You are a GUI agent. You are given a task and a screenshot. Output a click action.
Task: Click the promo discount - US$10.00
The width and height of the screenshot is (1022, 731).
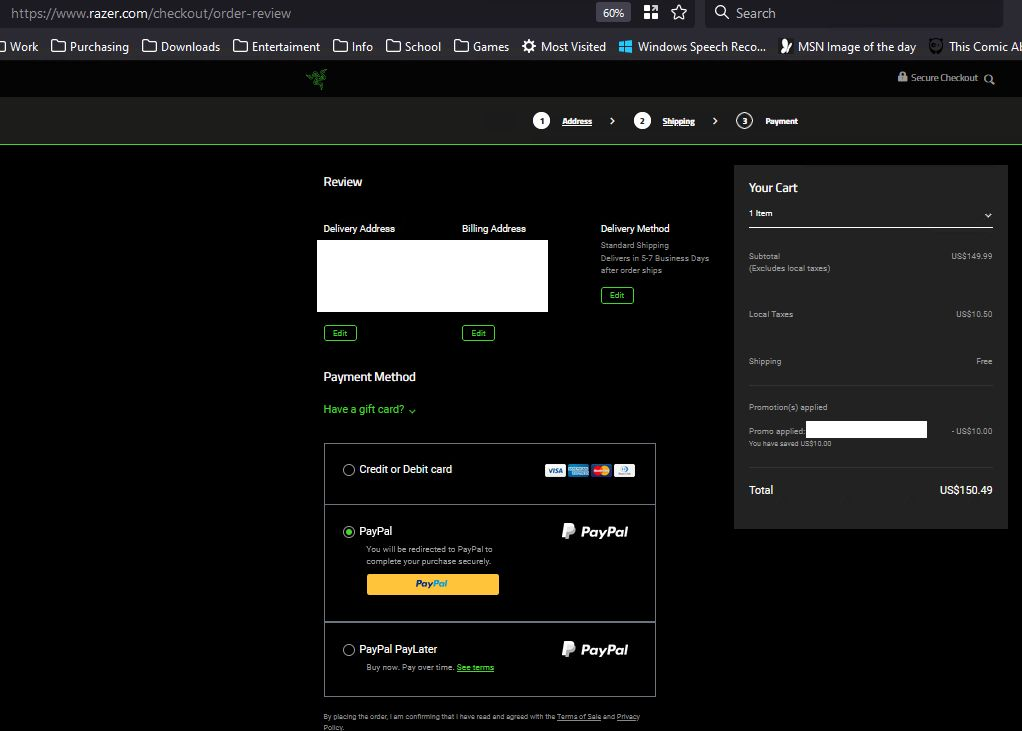[972, 431]
